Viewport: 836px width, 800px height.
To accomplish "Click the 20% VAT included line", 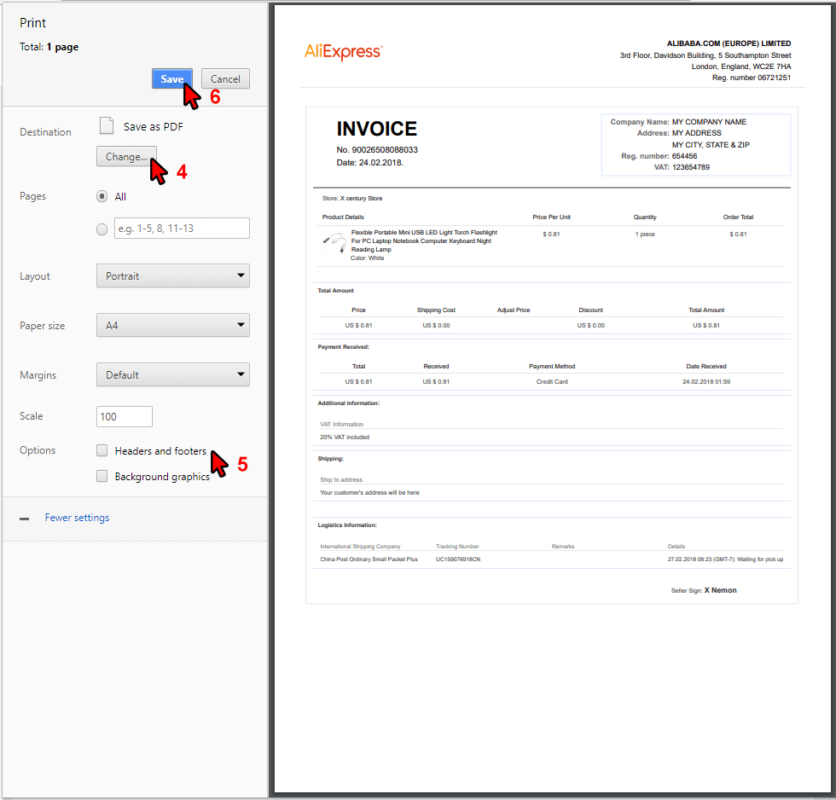I will (x=344, y=437).
